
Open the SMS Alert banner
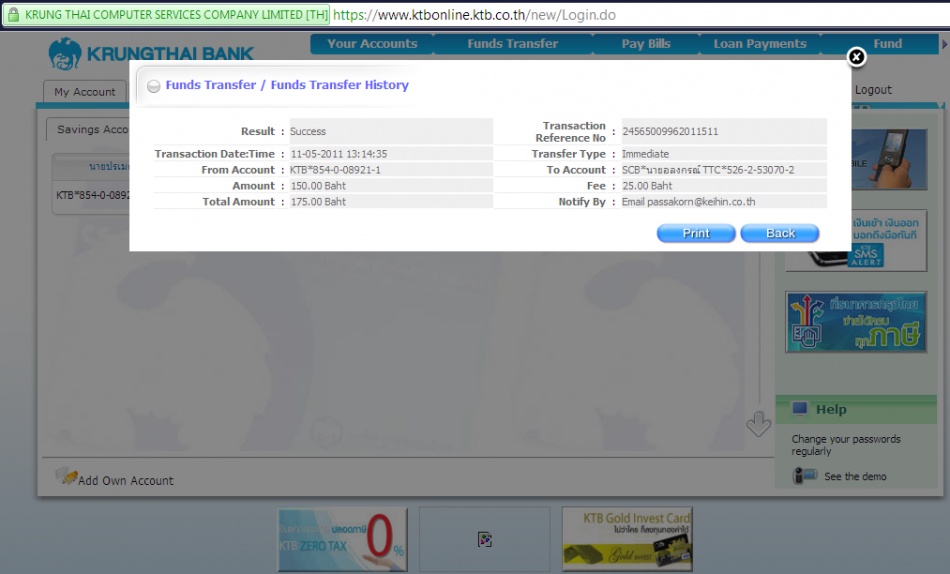pyautogui.click(x=856, y=241)
